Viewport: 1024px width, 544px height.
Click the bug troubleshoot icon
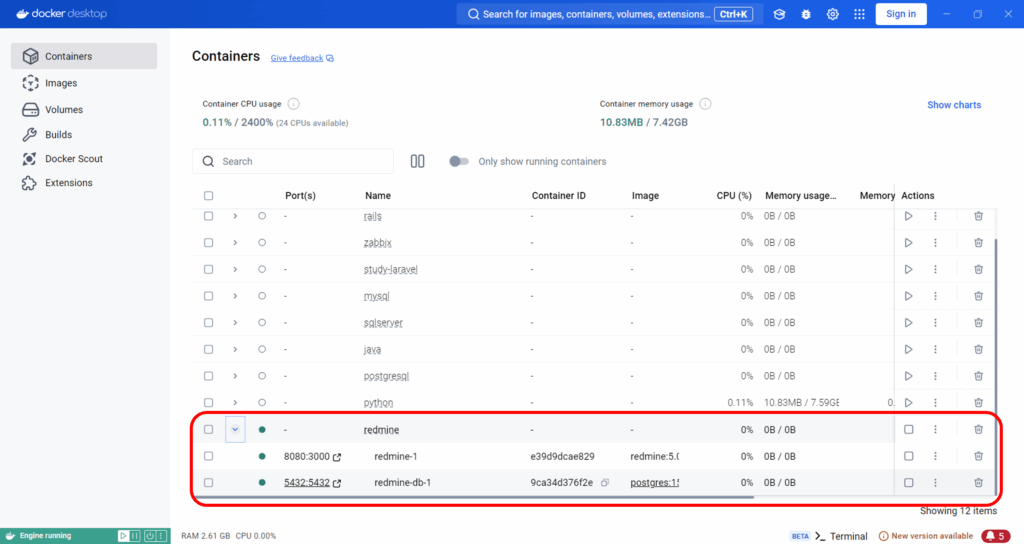click(806, 14)
